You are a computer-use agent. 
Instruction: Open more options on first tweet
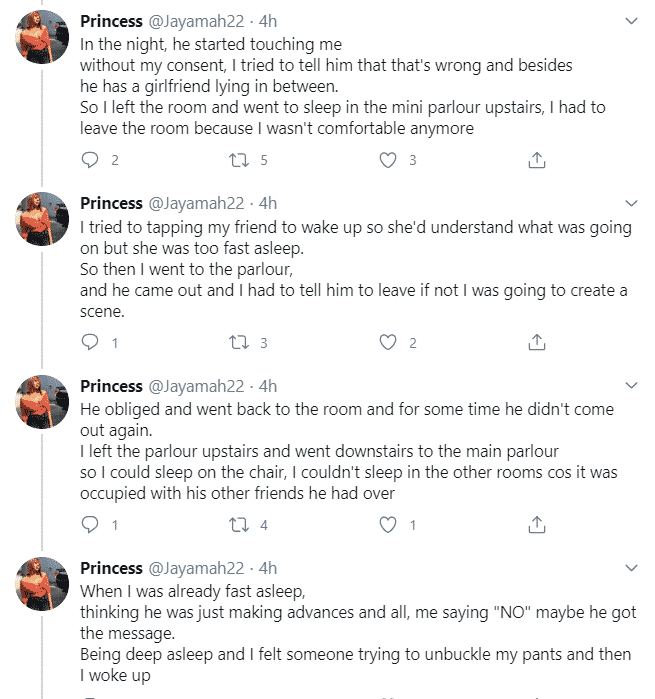pos(630,21)
